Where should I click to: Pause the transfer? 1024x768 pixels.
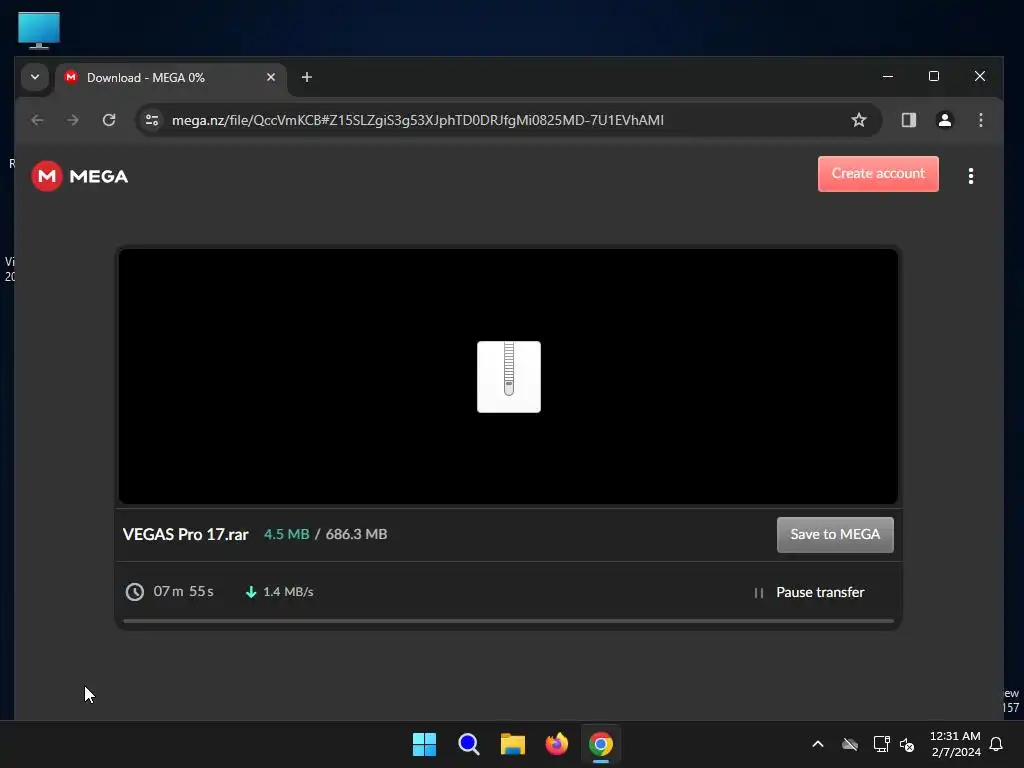809,592
